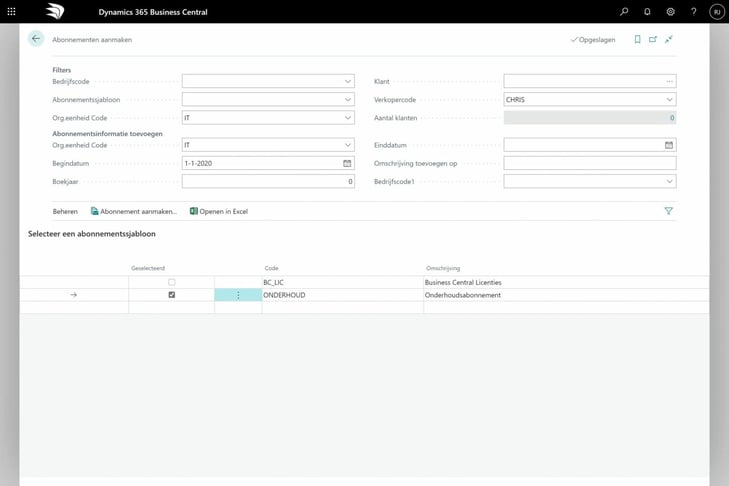Select Onderhoudsabonnement description cell

(566, 295)
